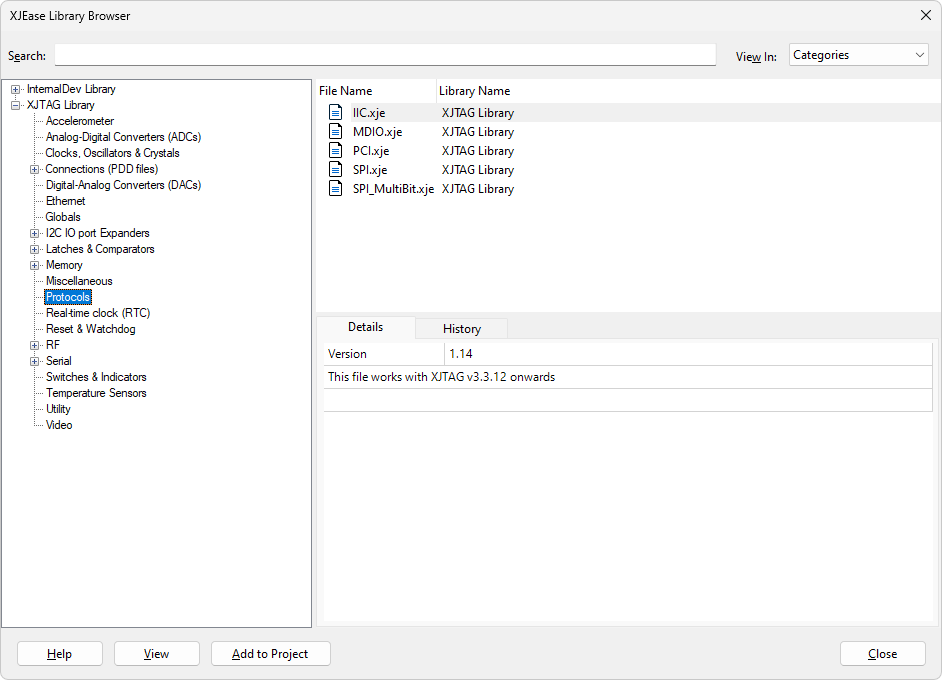
Task: Click the PCI.xje file icon
Action: pyautogui.click(x=336, y=151)
